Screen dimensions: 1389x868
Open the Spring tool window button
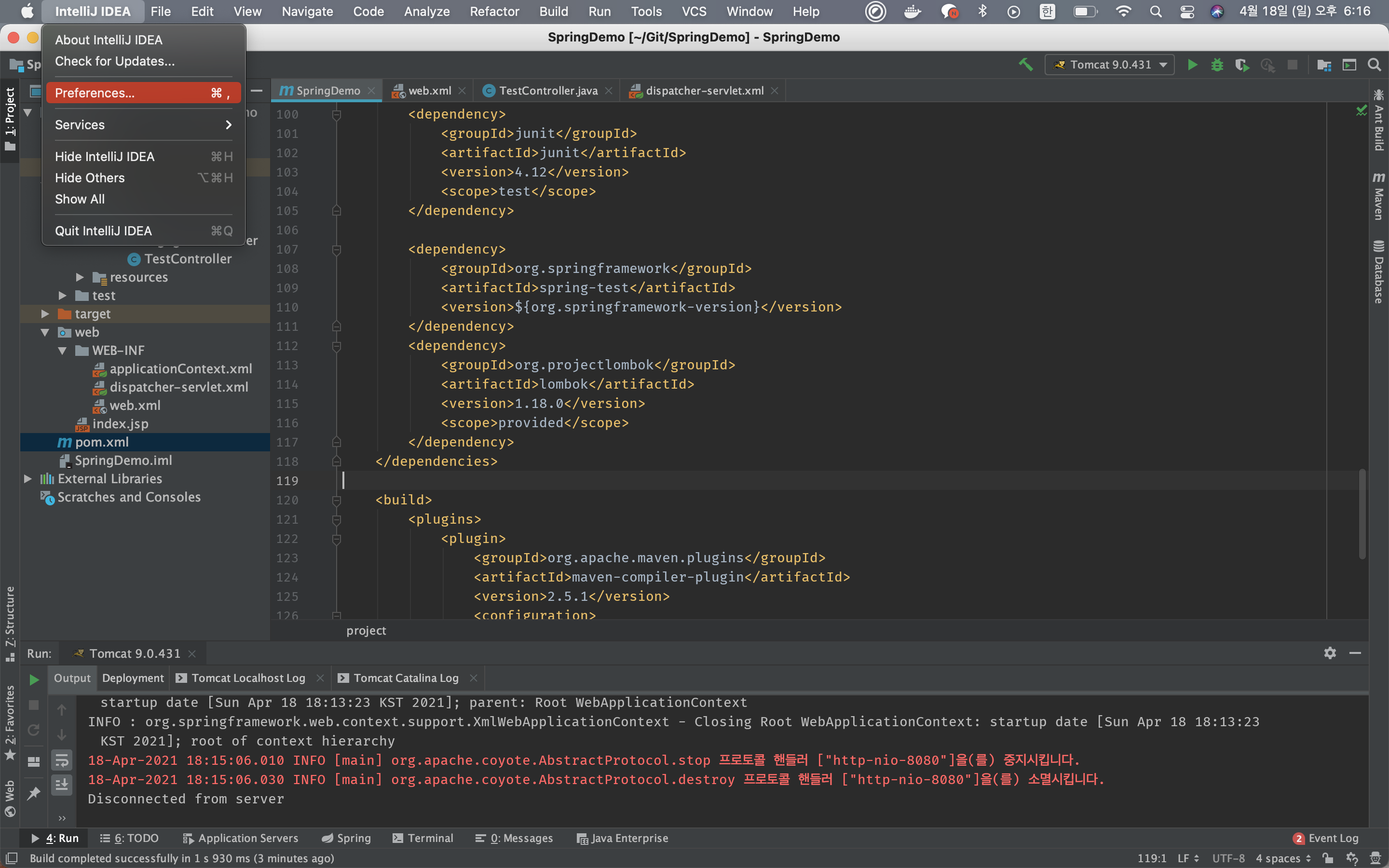tap(346, 838)
